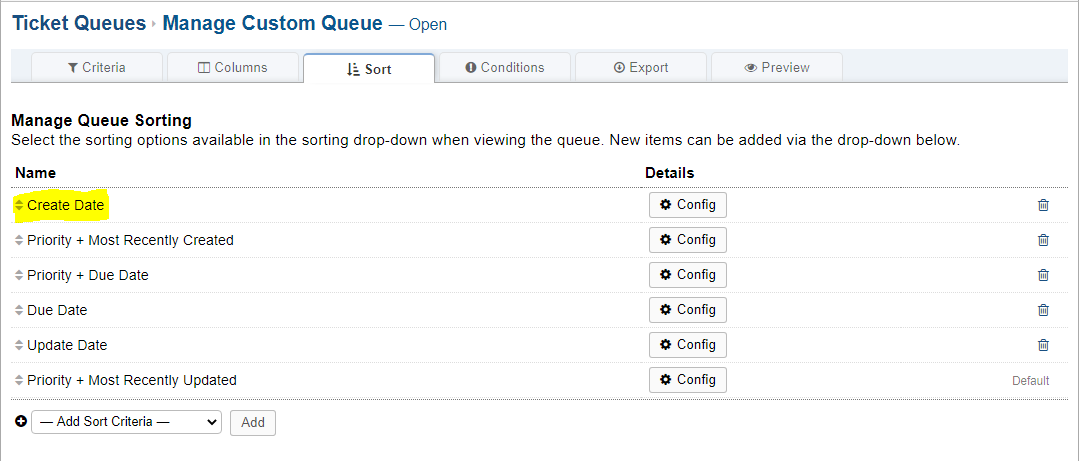Viewport: 1079px width, 461px height.
Task: Show the Preview tab
Action: click(x=777, y=67)
